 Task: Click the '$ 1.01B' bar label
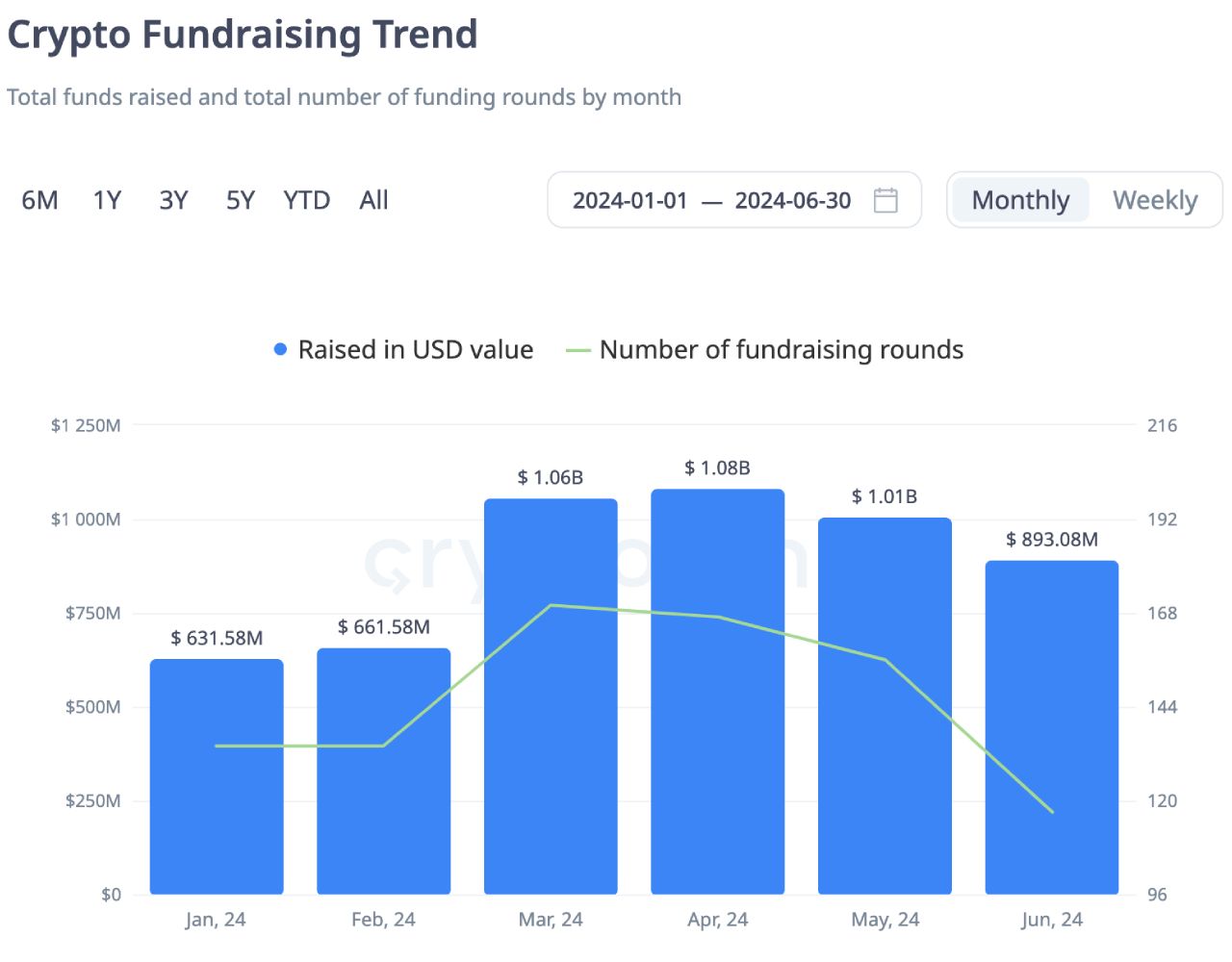pos(885,496)
